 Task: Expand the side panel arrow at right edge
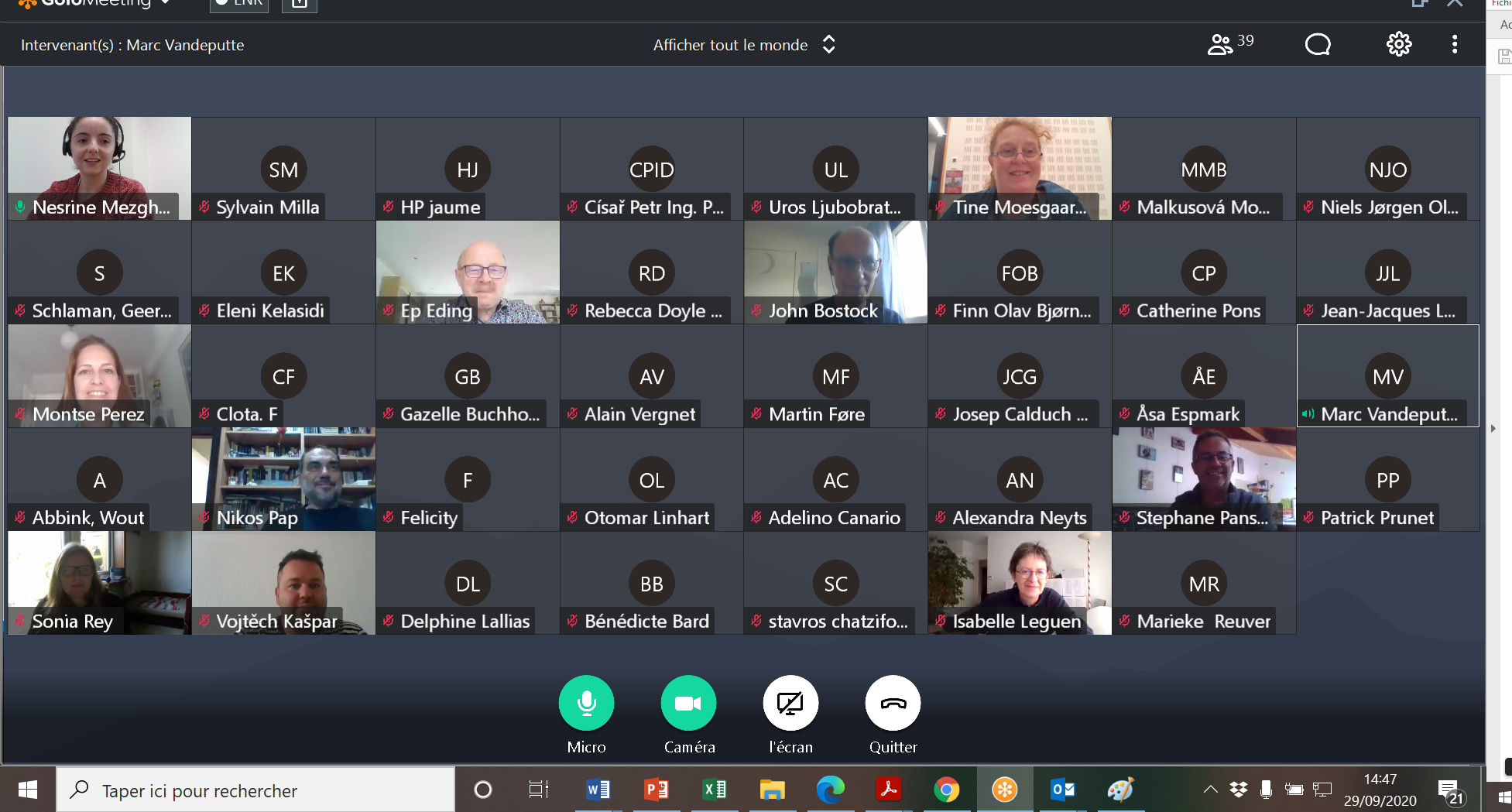(1493, 428)
